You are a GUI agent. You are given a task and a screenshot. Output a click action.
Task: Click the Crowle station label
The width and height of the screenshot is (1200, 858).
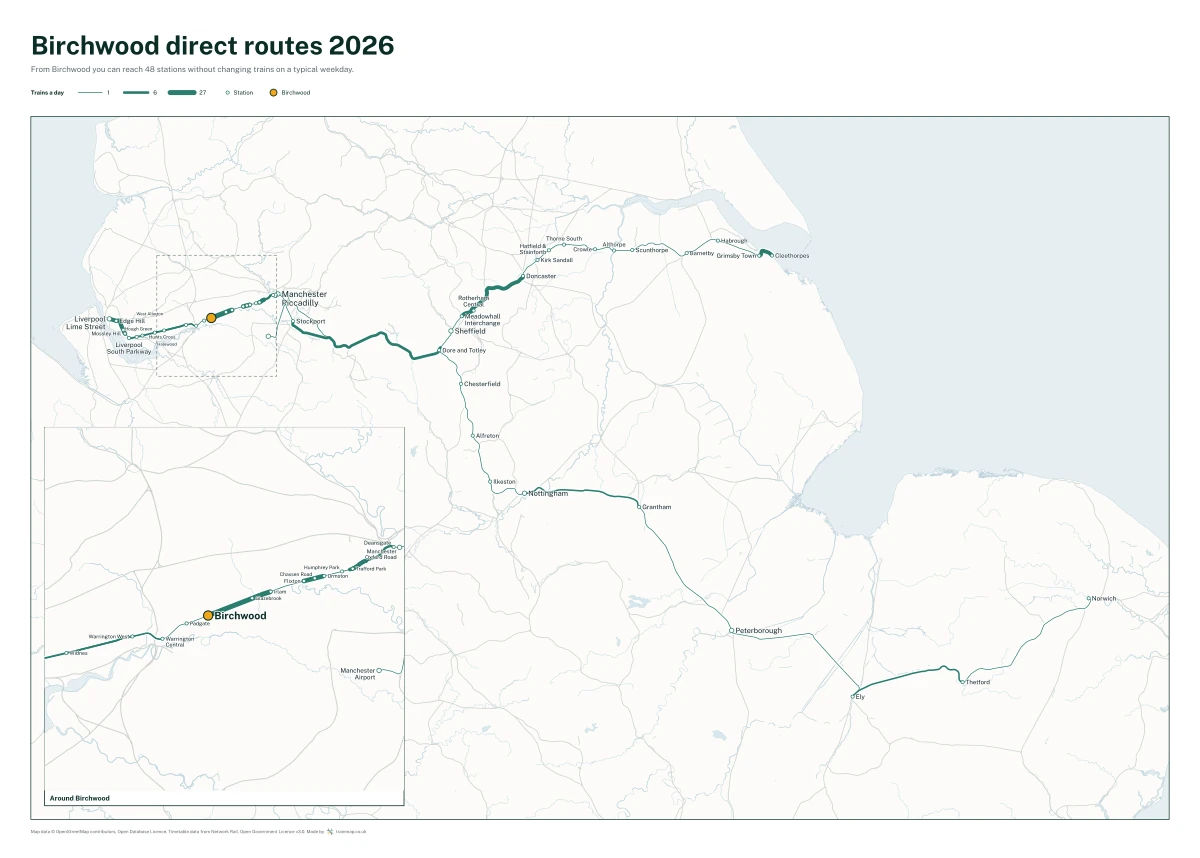(x=582, y=249)
